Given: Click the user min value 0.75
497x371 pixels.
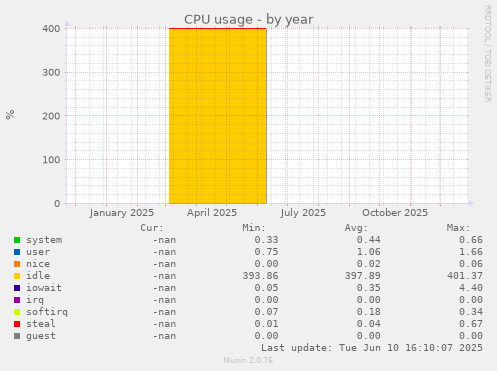Looking at the screenshot, I should pyautogui.click(x=266, y=252).
